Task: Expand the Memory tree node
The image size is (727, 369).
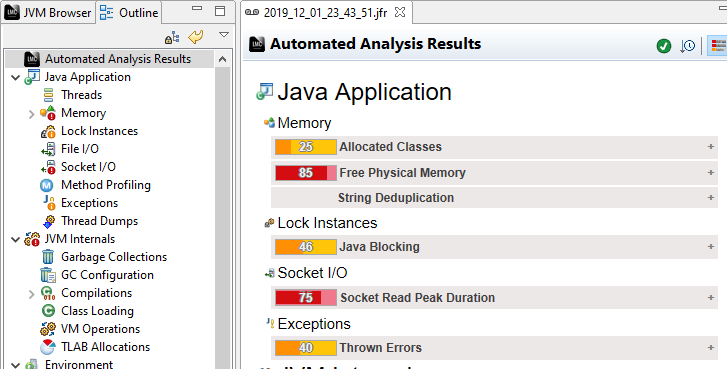Action: pos(31,114)
